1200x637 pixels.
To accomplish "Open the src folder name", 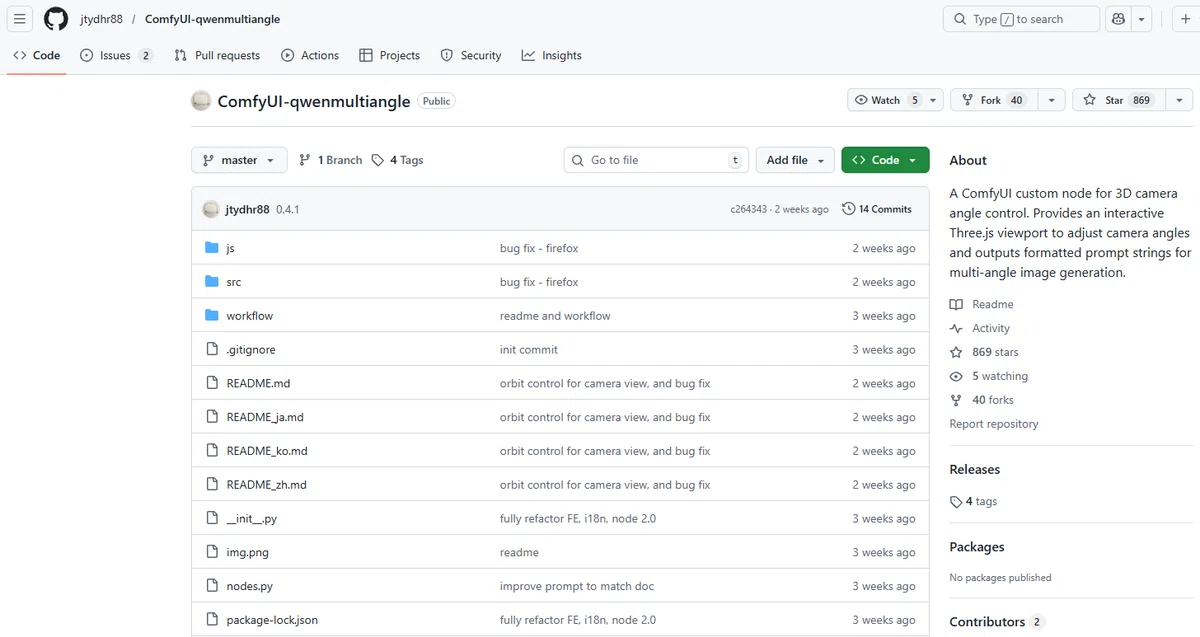I will pyautogui.click(x=234, y=282).
